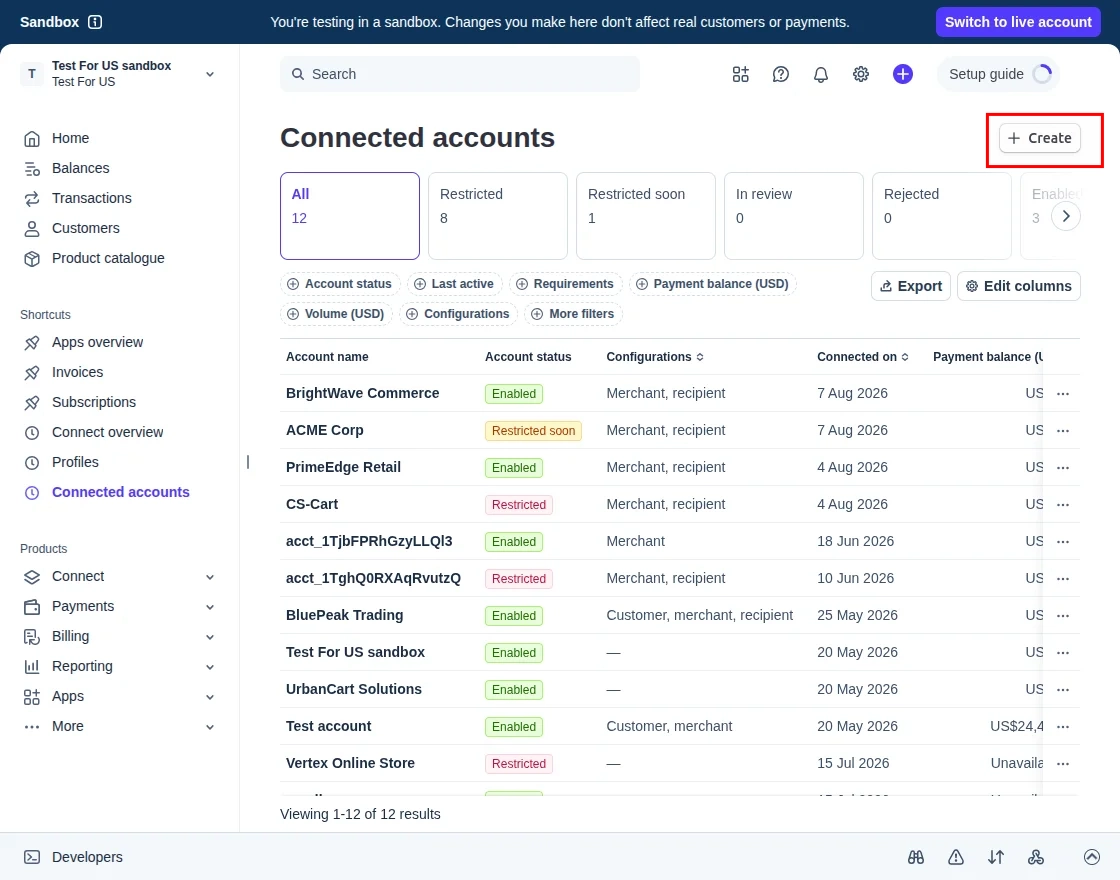
Task: Open row menu for BrightWave Commerce
Action: click(x=1063, y=394)
